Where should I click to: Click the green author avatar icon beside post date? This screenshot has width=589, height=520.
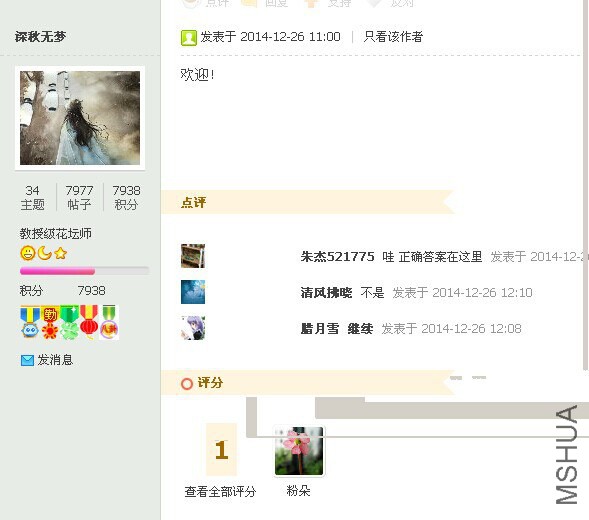[x=189, y=38]
